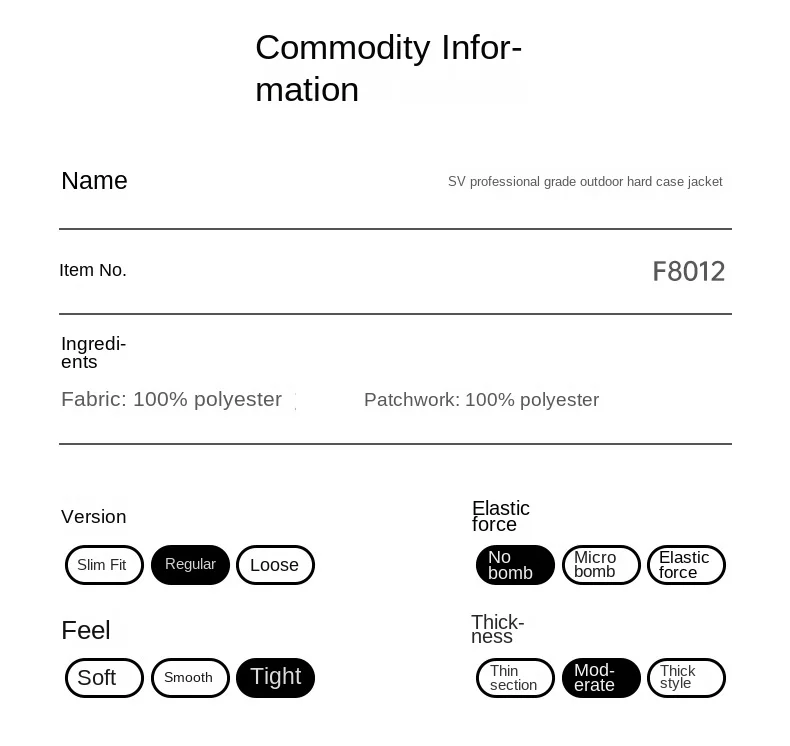Click the item number F8012
The image size is (790, 746).
(x=688, y=272)
